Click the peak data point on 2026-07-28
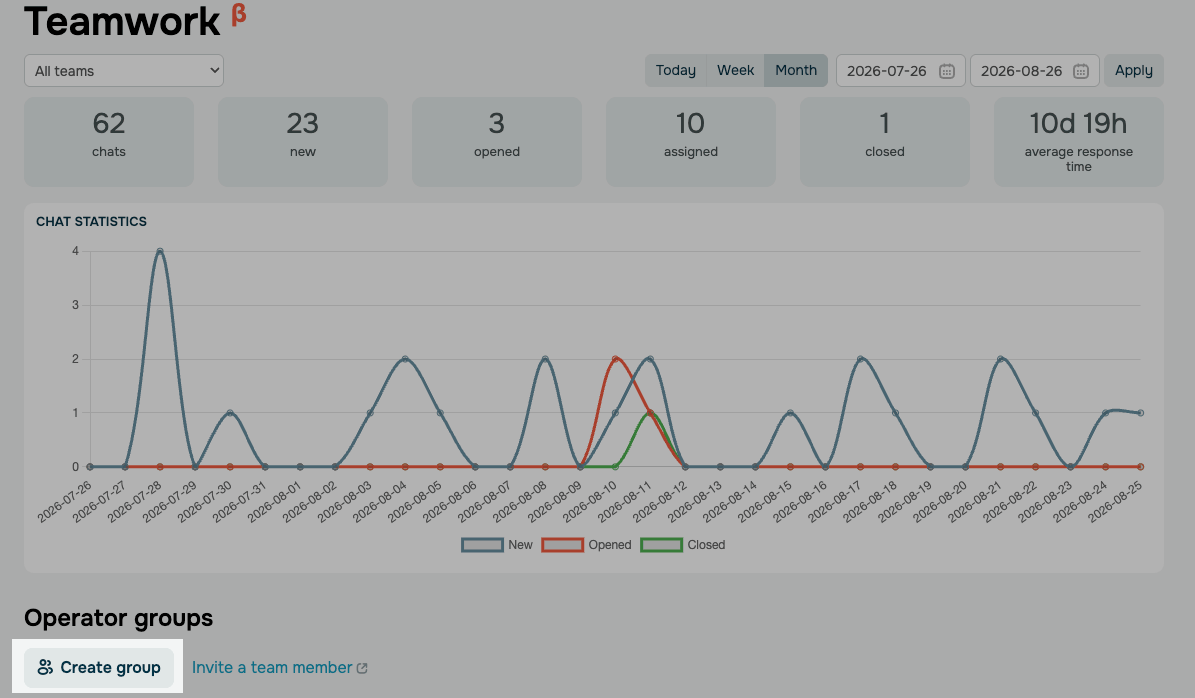This screenshot has height=698, width=1195. (160, 251)
